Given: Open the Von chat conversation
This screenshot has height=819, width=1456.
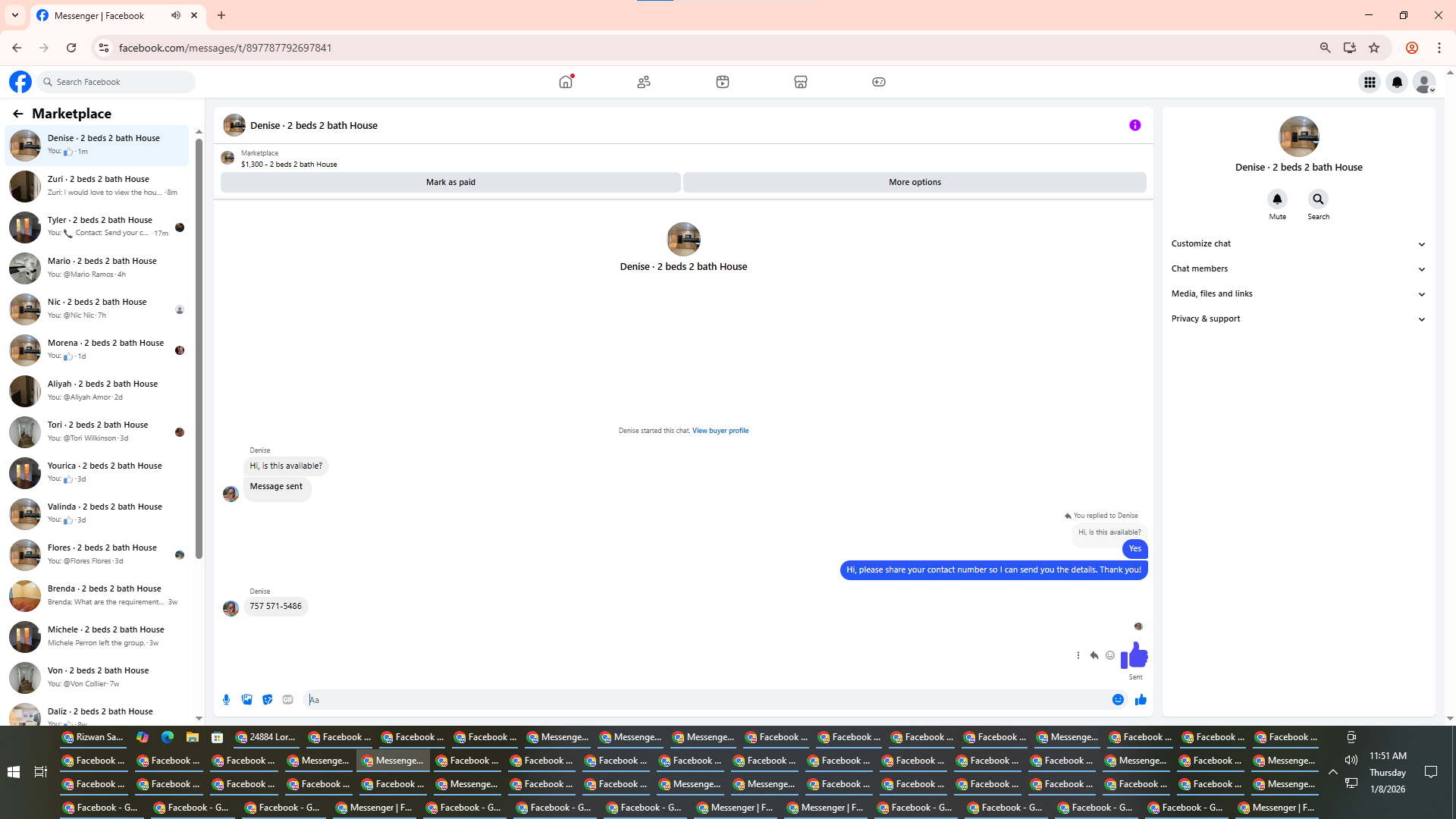Looking at the screenshot, I should coord(96,677).
